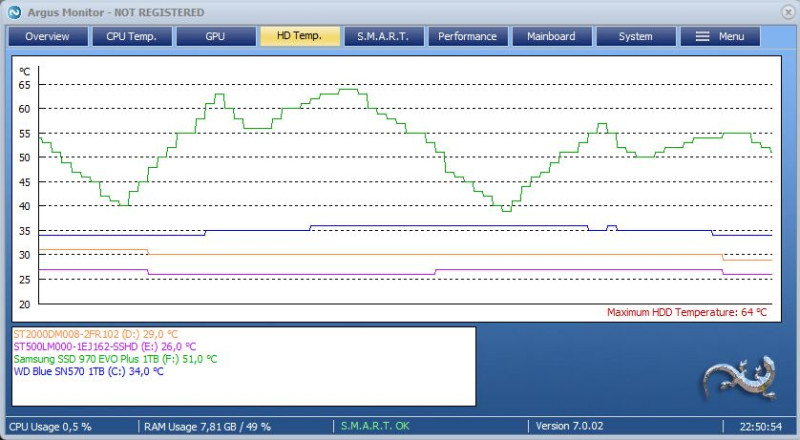The image size is (800, 440).
Task: Click the S.M.A.R.T. OK status indicator
Action: click(375, 426)
